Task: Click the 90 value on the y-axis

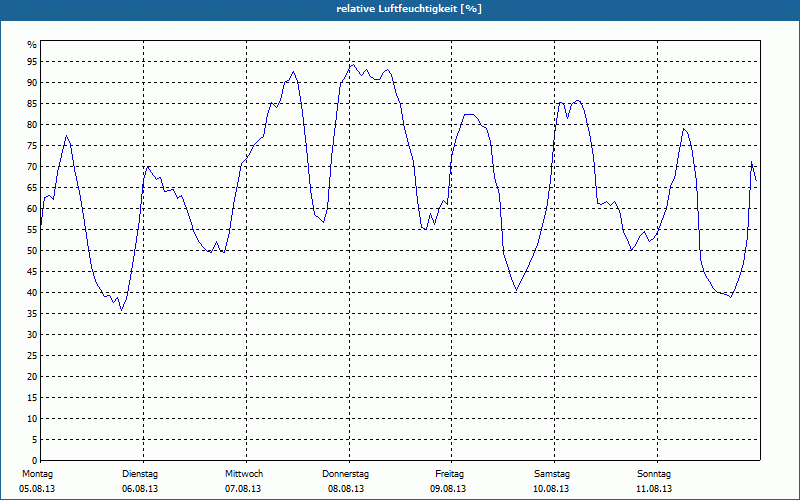Action: pyautogui.click(x=32, y=83)
